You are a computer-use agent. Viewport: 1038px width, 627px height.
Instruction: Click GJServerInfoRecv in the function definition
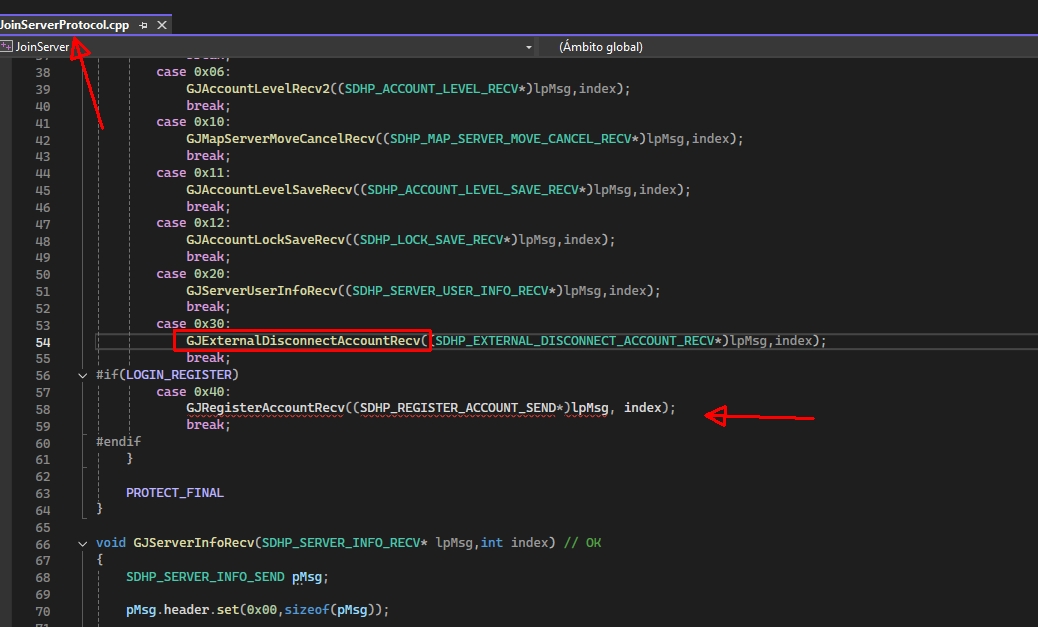[x=193, y=543]
